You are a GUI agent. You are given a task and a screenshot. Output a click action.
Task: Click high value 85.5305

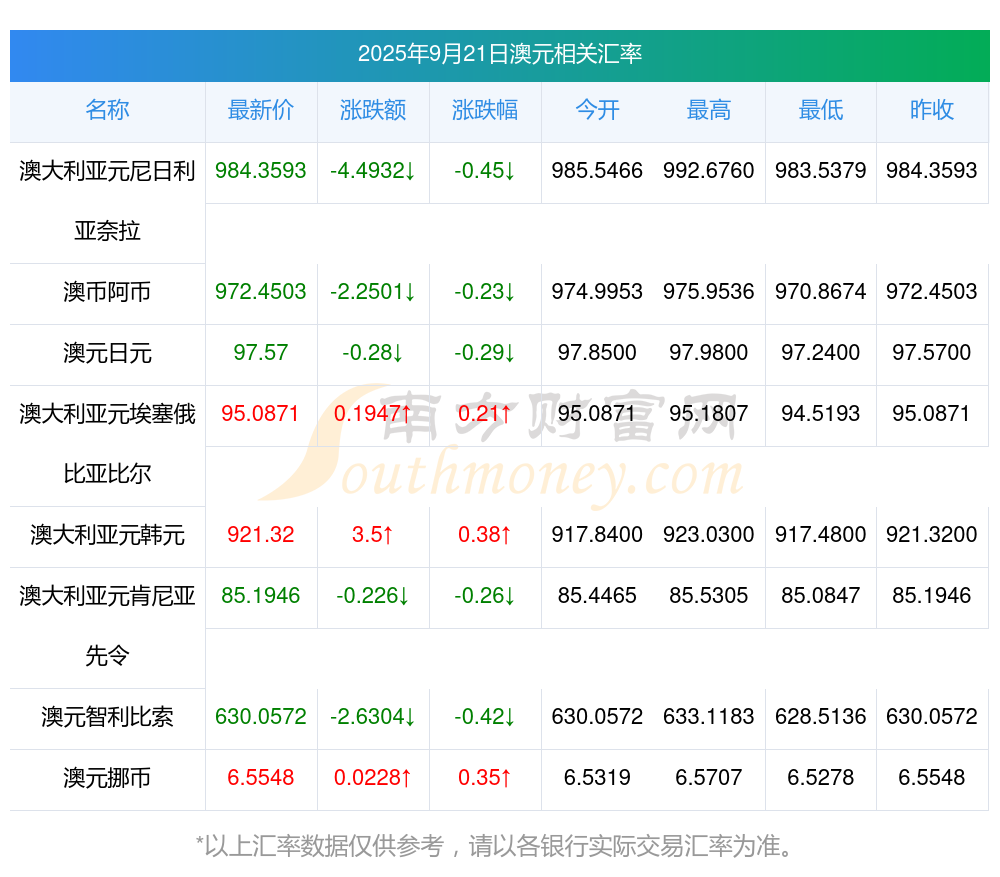tap(709, 596)
